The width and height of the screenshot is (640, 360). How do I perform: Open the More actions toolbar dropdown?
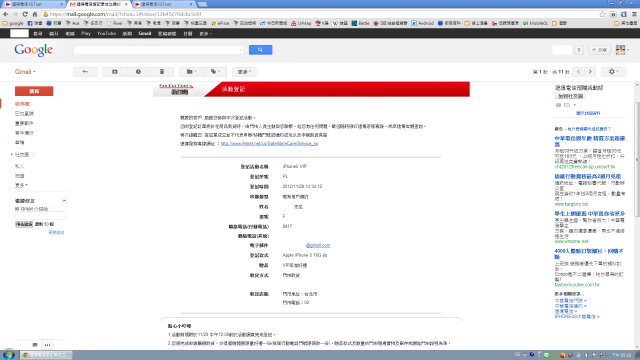tap(244, 72)
